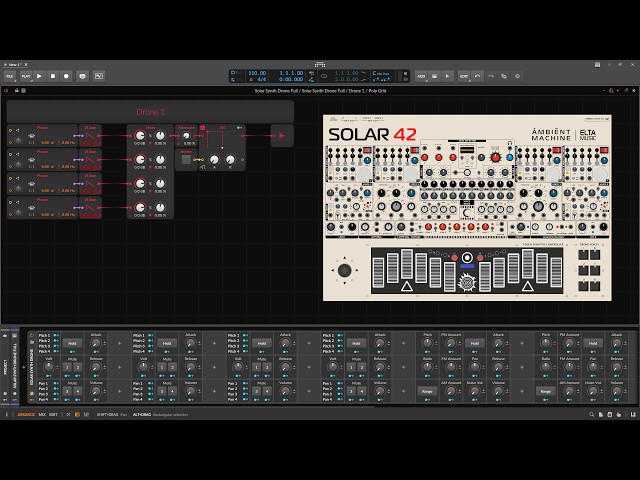Adjust the AR module attack knob A
The image size is (640, 480).
coord(214,160)
